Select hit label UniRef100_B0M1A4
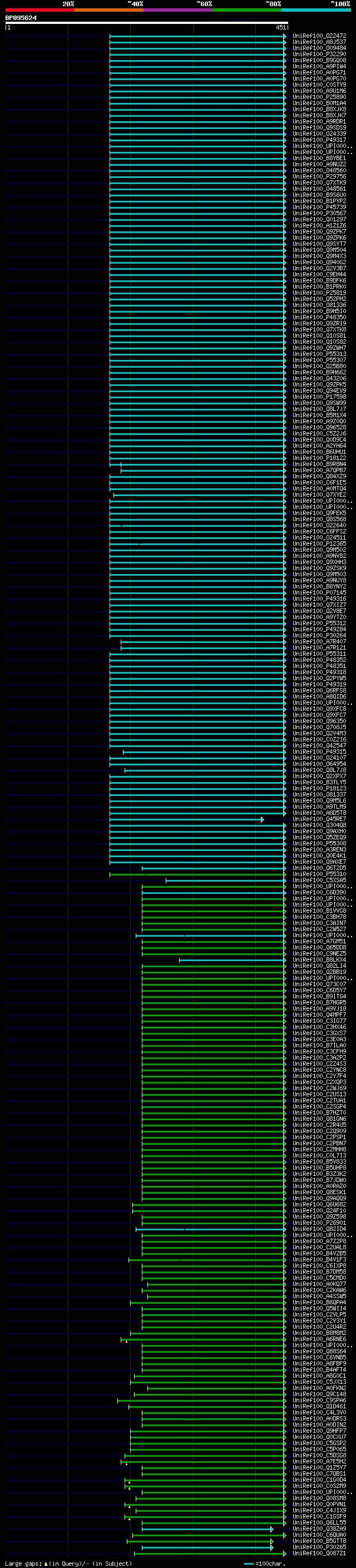Viewport: 356px width, 1568px height. point(319,103)
